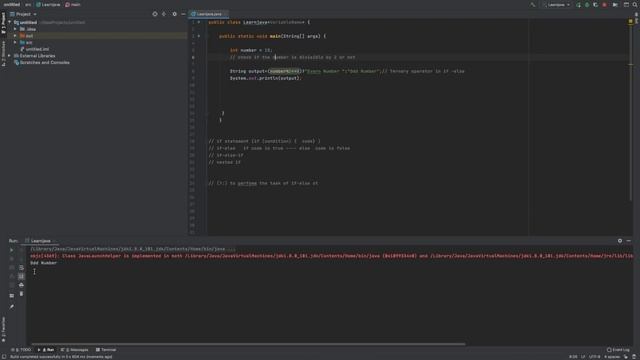Open the Run tool window tab in bottom bar
This screenshot has width=640, height=360.
46,350
